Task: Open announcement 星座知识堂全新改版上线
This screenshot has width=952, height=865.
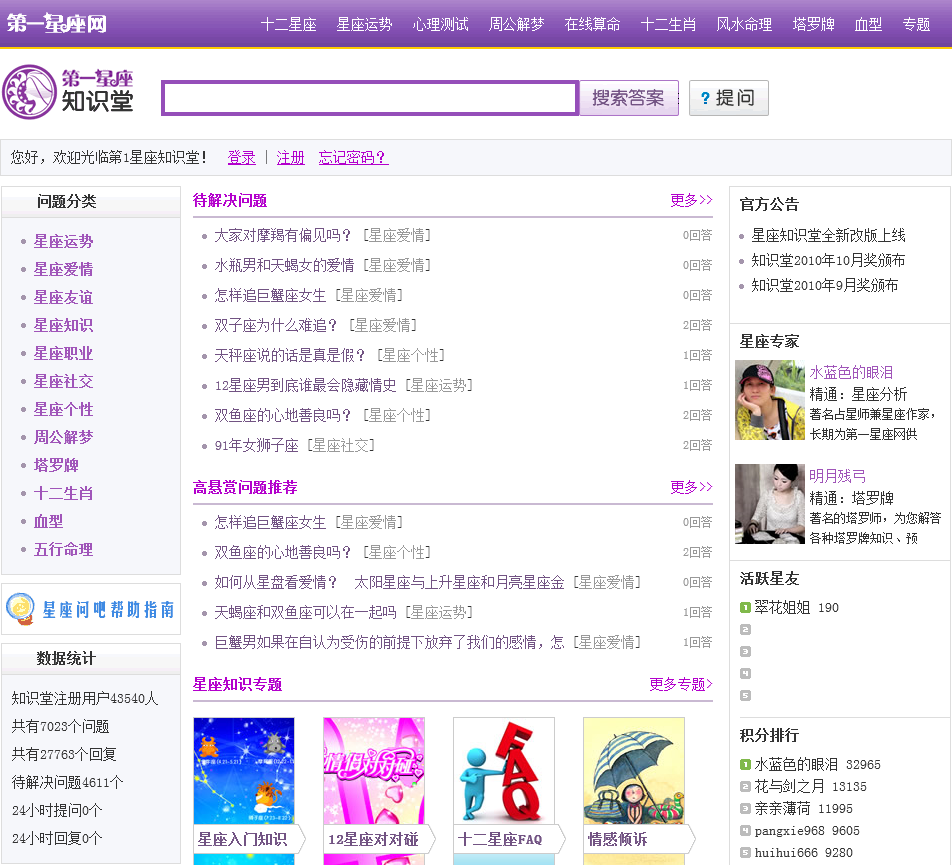Action: [x=828, y=236]
